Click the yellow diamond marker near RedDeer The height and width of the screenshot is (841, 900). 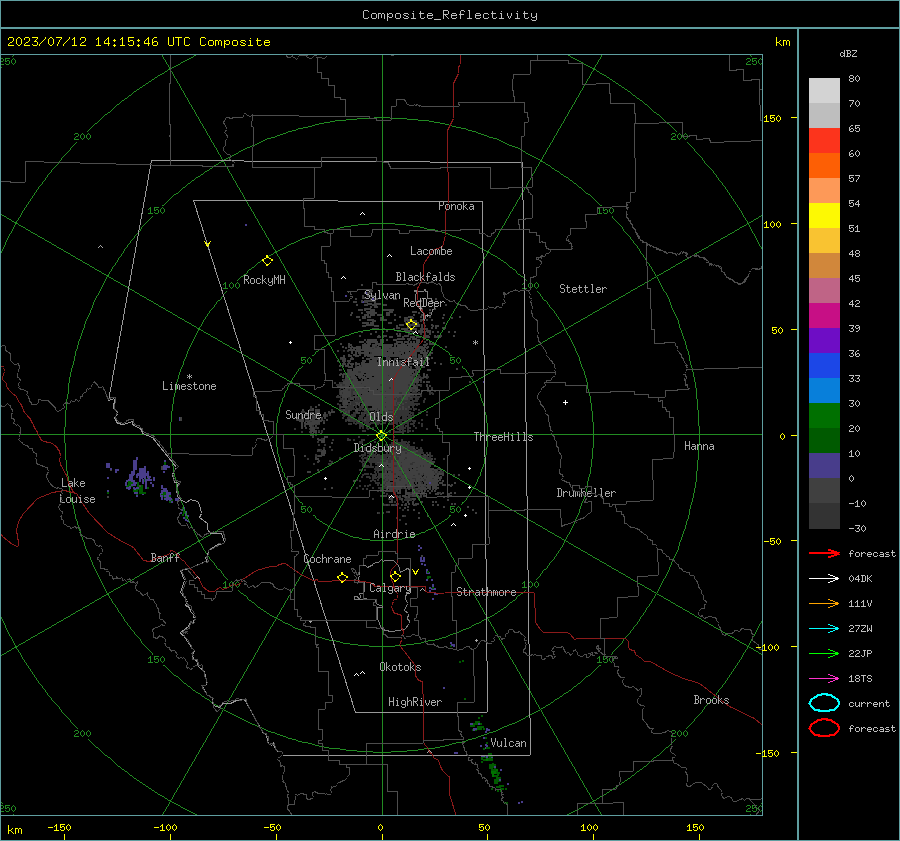coord(412,325)
